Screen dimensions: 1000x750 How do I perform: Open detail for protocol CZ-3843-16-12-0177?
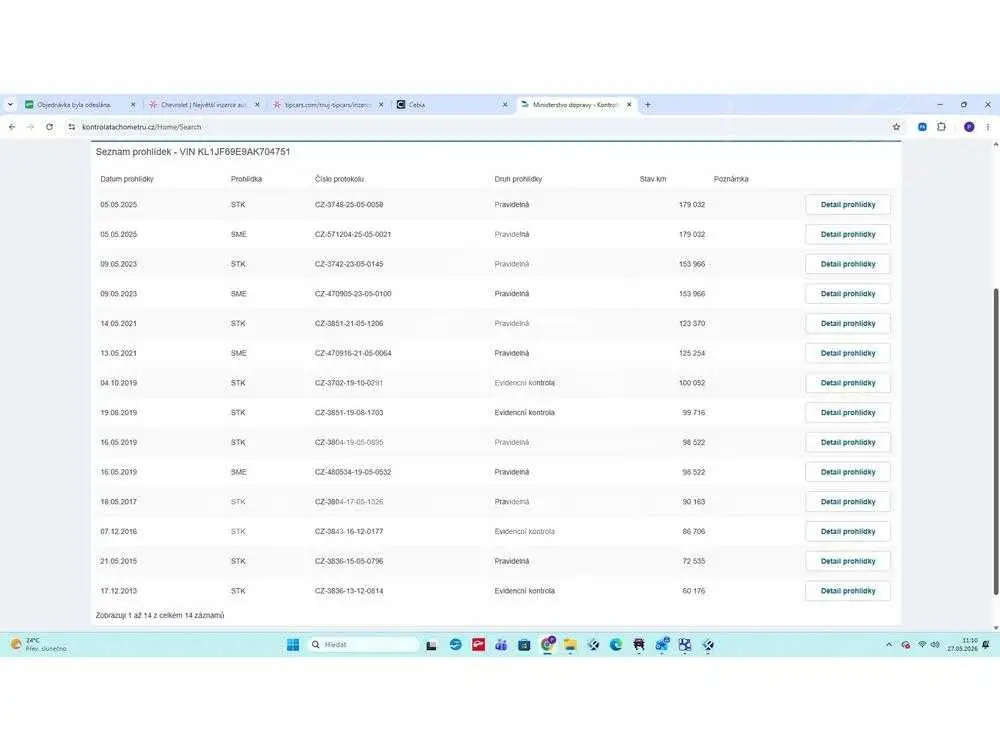[848, 531]
